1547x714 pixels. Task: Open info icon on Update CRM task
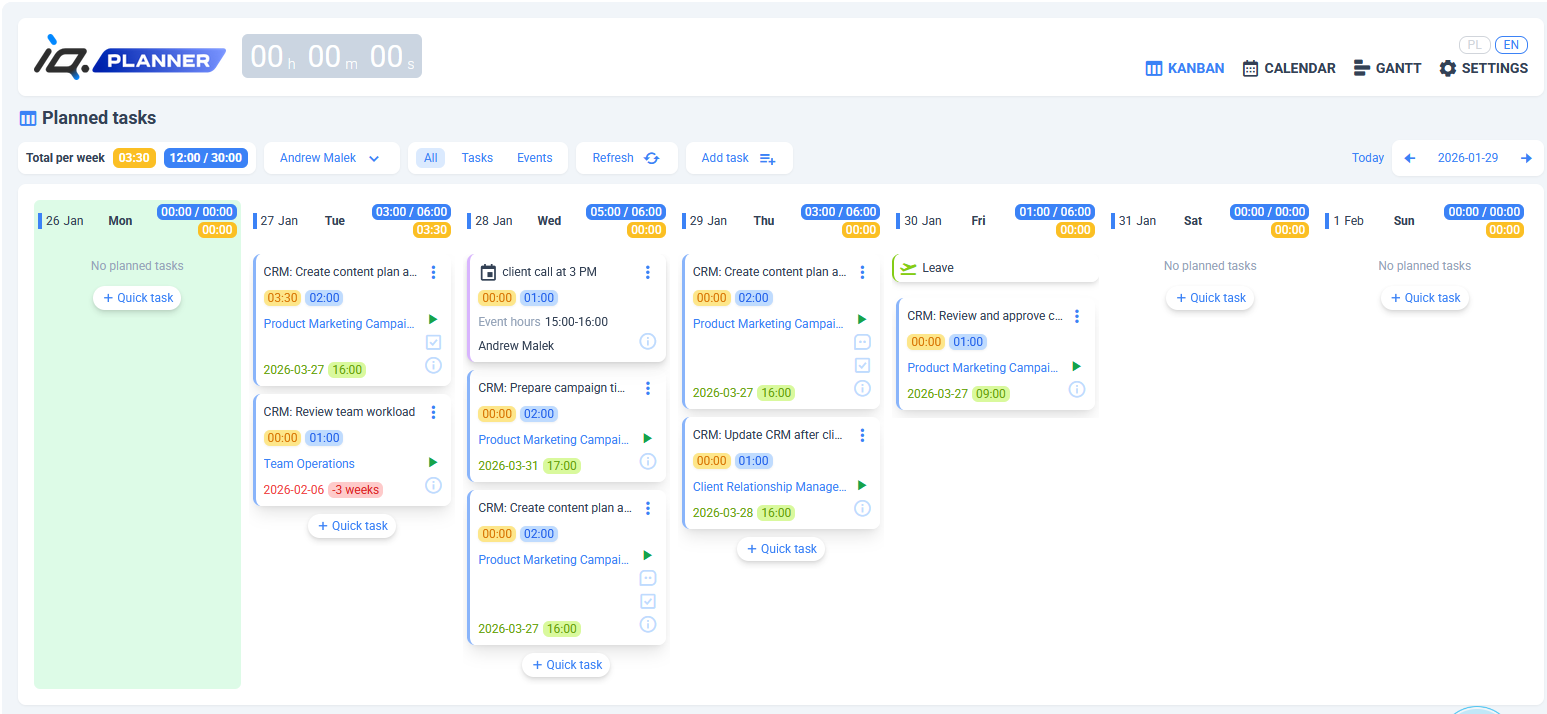pos(862,509)
